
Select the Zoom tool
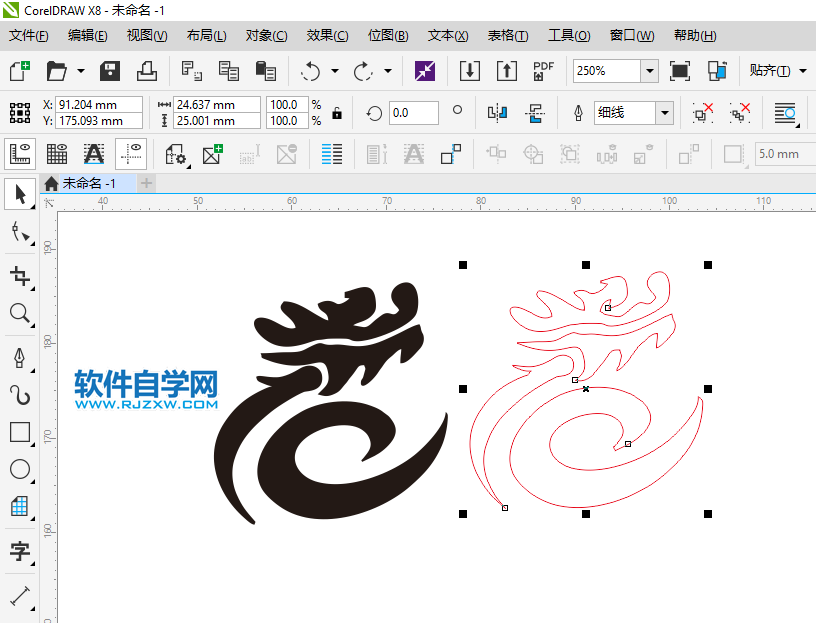19,314
